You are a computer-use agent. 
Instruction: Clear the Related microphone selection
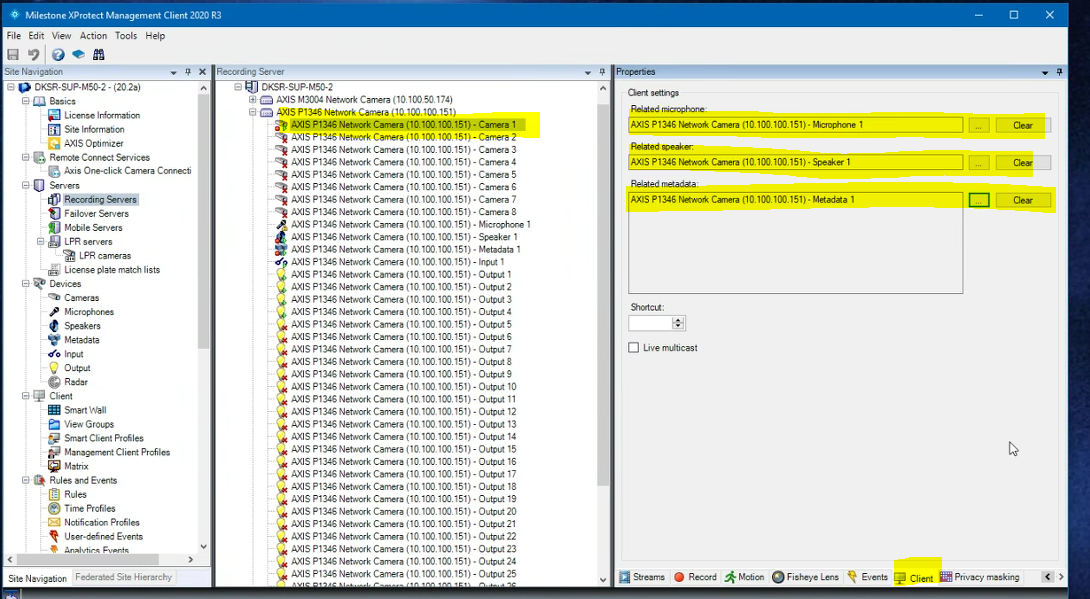tap(1022, 124)
